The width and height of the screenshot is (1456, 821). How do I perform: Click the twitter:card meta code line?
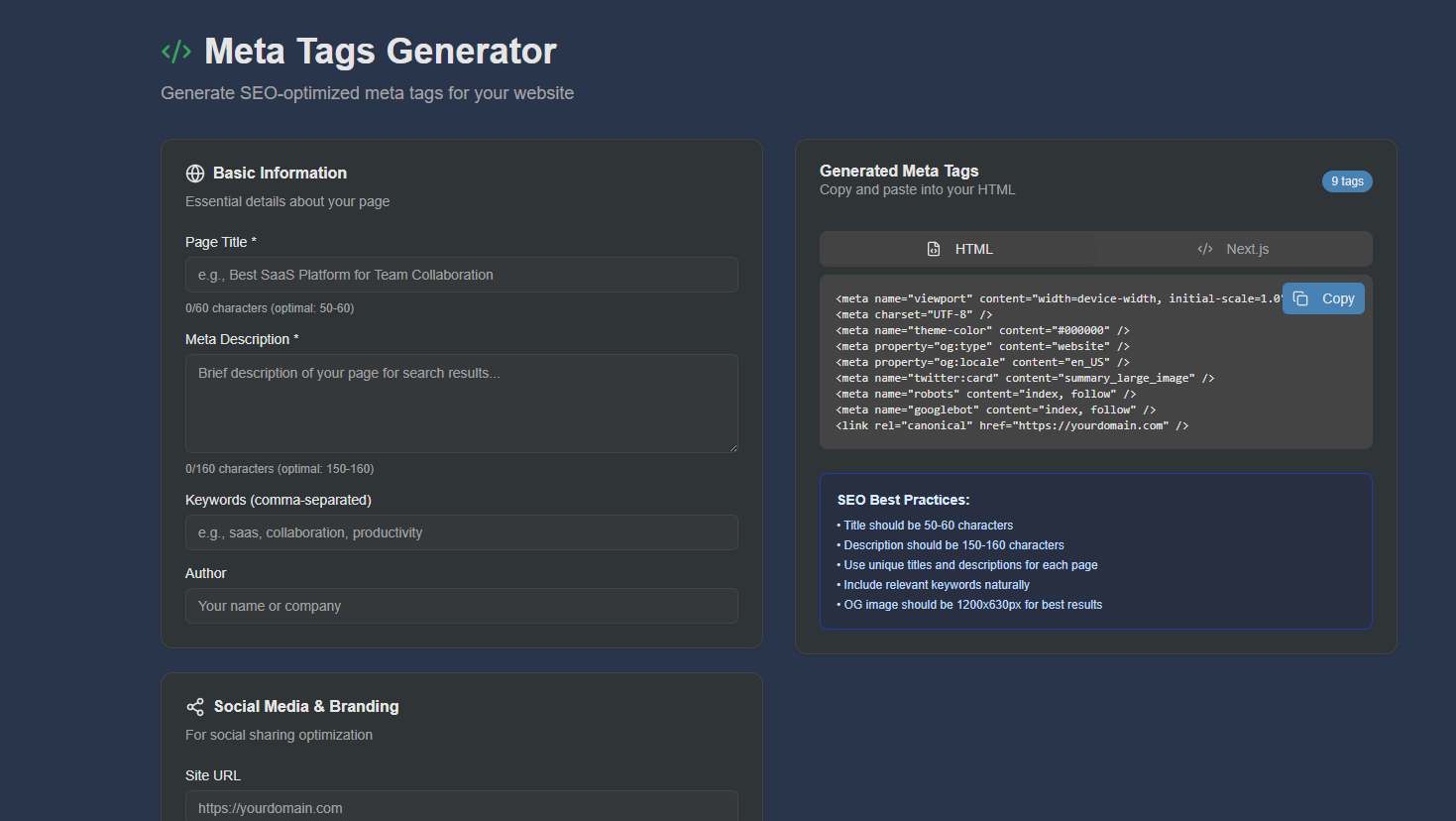(x=1025, y=378)
